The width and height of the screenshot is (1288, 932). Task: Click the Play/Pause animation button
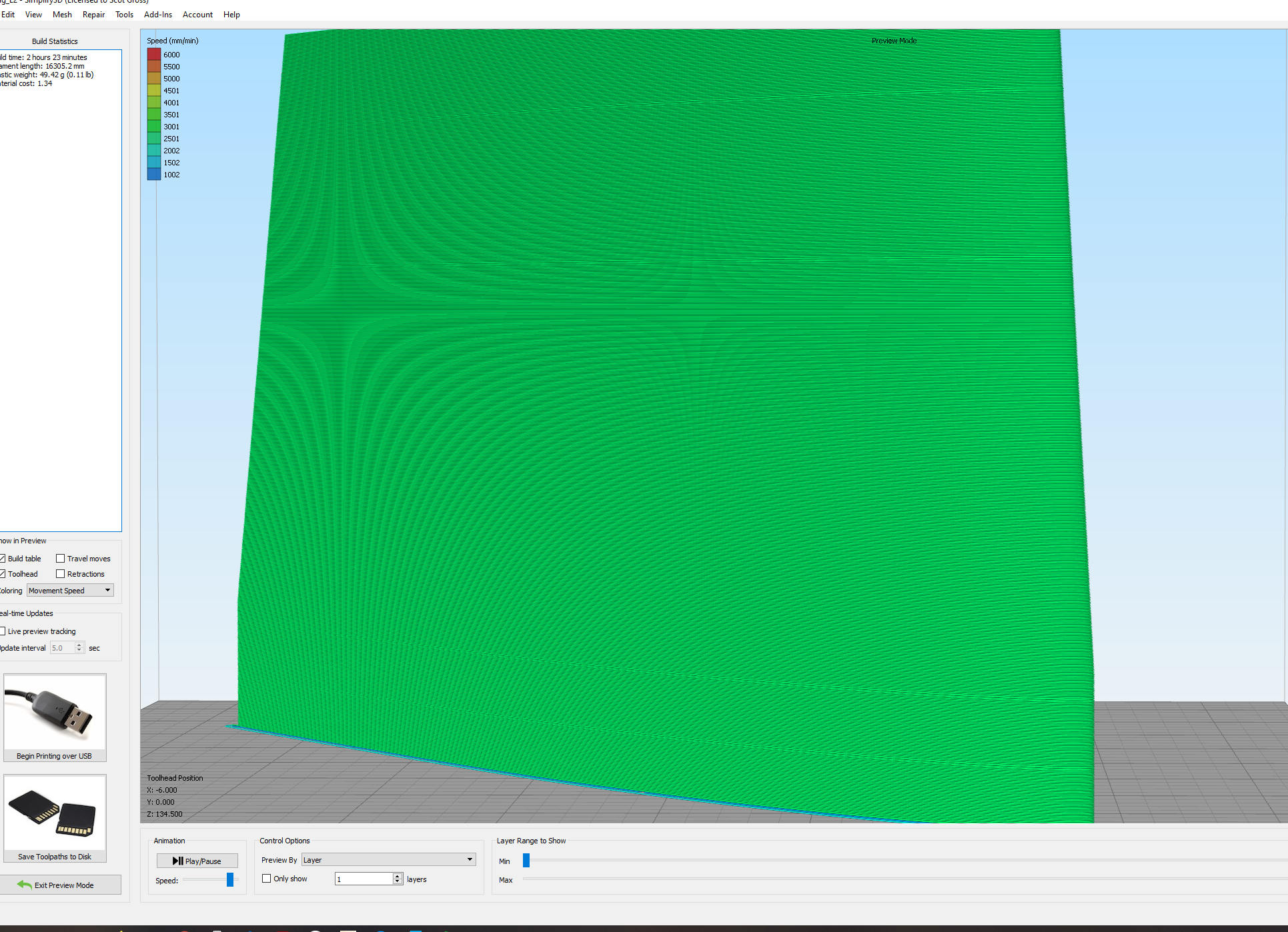click(x=197, y=861)
